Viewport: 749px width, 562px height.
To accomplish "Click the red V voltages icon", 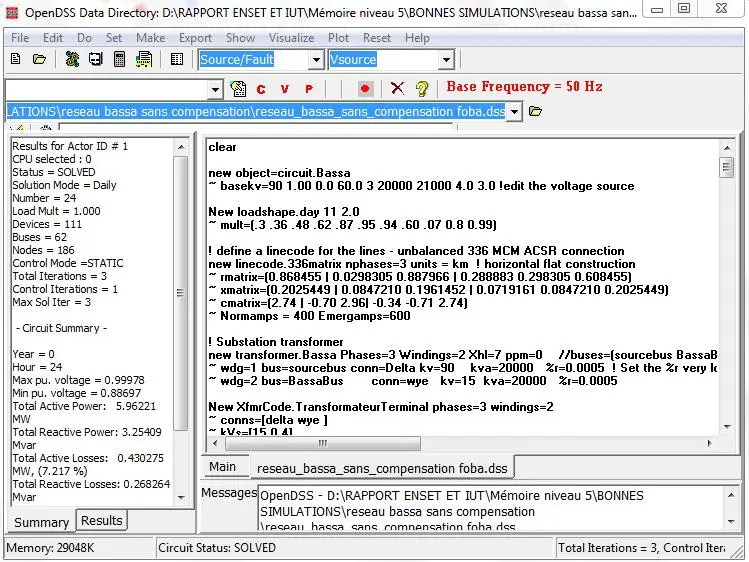I will [285, 89].
